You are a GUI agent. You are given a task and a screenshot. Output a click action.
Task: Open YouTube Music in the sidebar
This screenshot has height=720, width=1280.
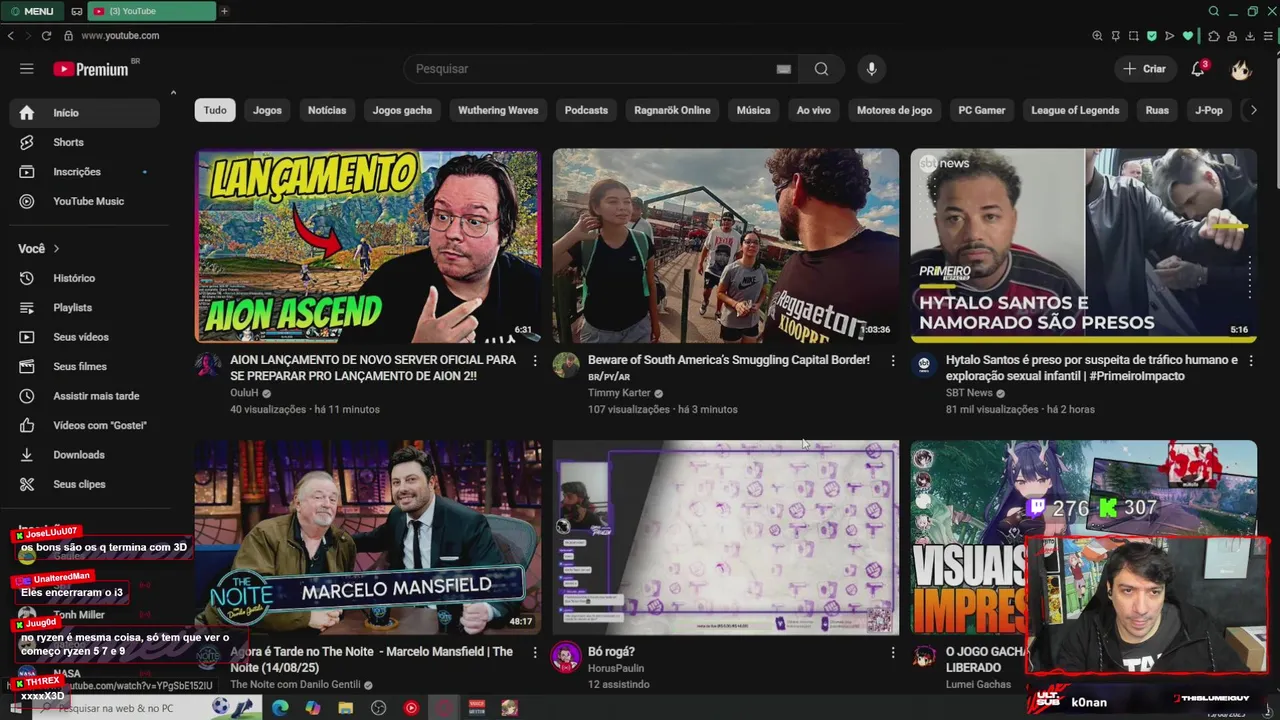[x=85, y=201]
